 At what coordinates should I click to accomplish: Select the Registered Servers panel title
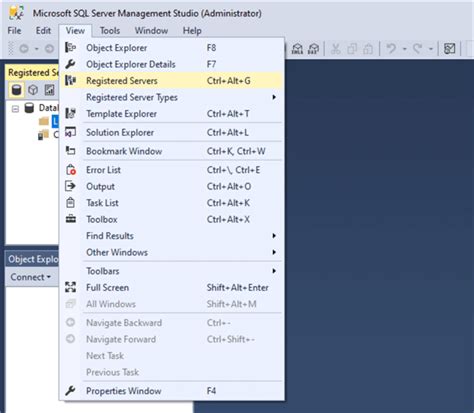[33, 72]
